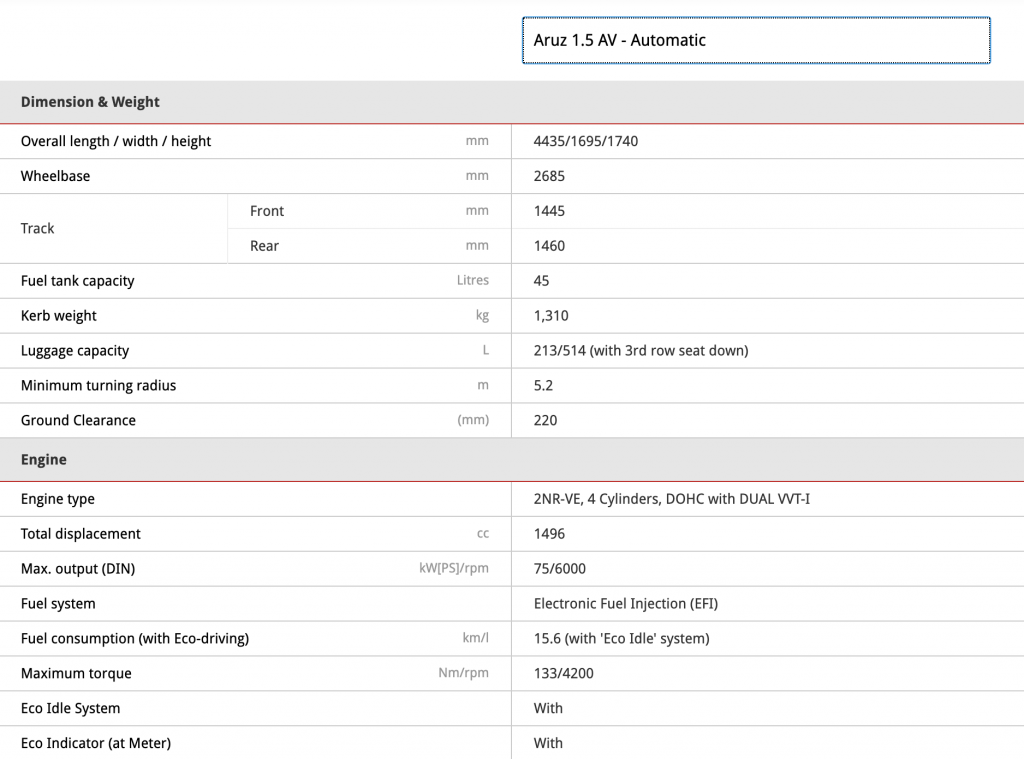Image resolution: width=1024 pixels, height=759 pixels.
Task: Click the Track row label
Action: tap(38, 228)
